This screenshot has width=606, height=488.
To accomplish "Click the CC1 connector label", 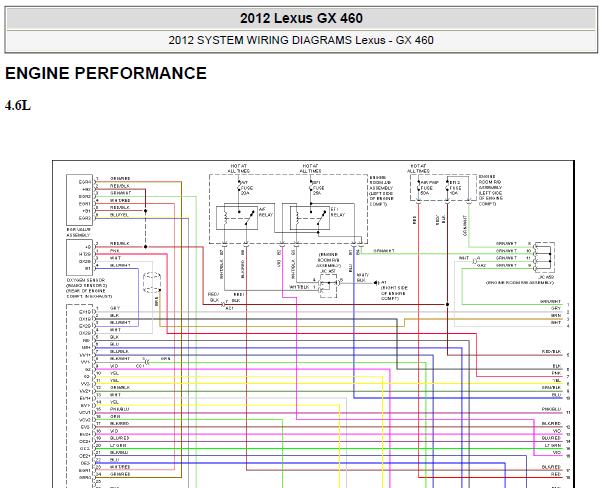I will pyautogui.click(x=140, y=366).
